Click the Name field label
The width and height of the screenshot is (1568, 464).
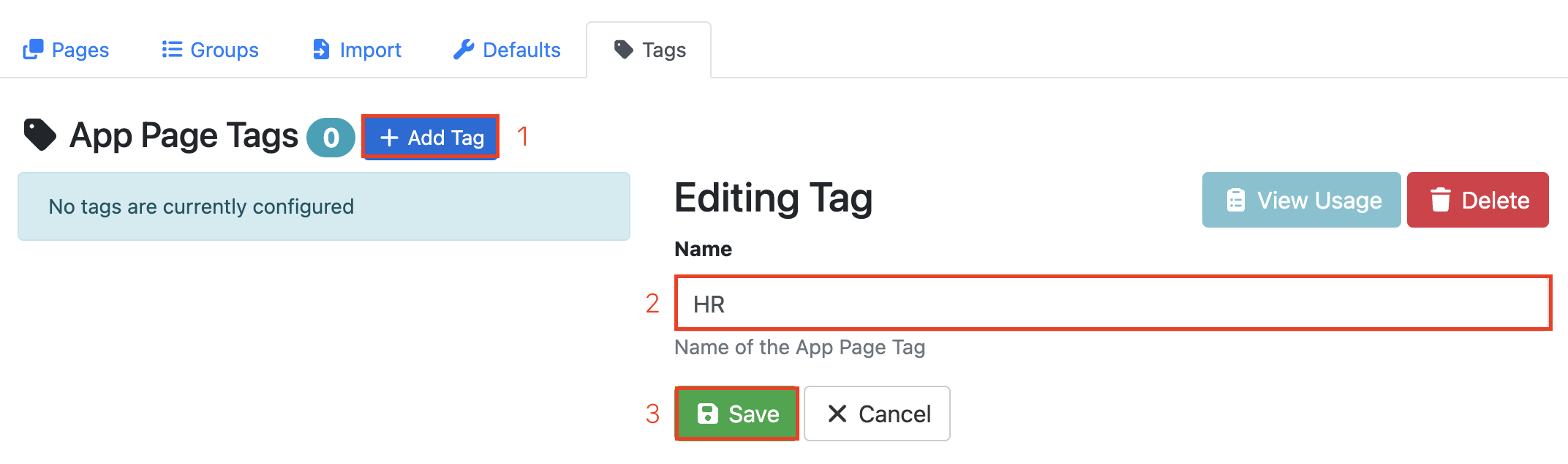tap(703, 249)
